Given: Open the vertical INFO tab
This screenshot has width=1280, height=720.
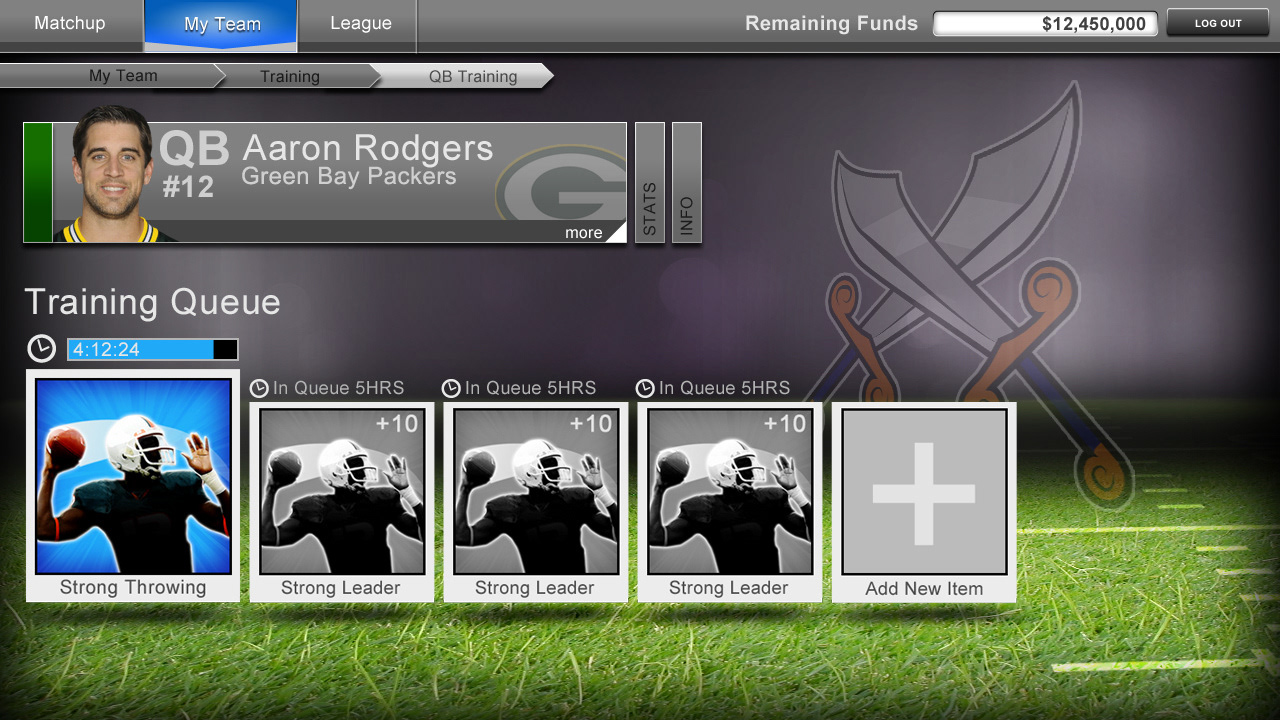Looking at the screenshot, I should 687,182.
